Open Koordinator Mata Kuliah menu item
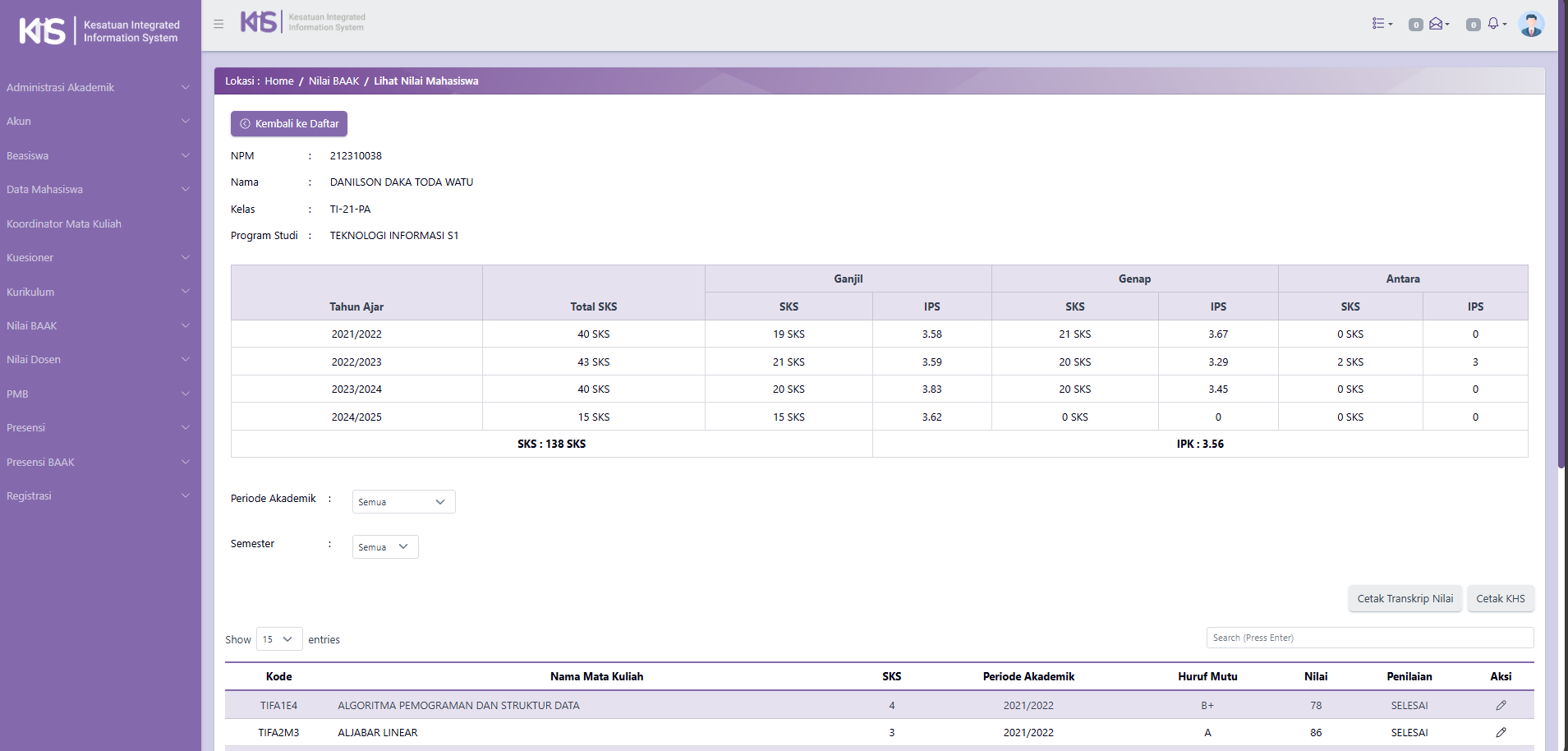Image resolution: width=1568 pixels, height=751 pixels. (64, 223)
